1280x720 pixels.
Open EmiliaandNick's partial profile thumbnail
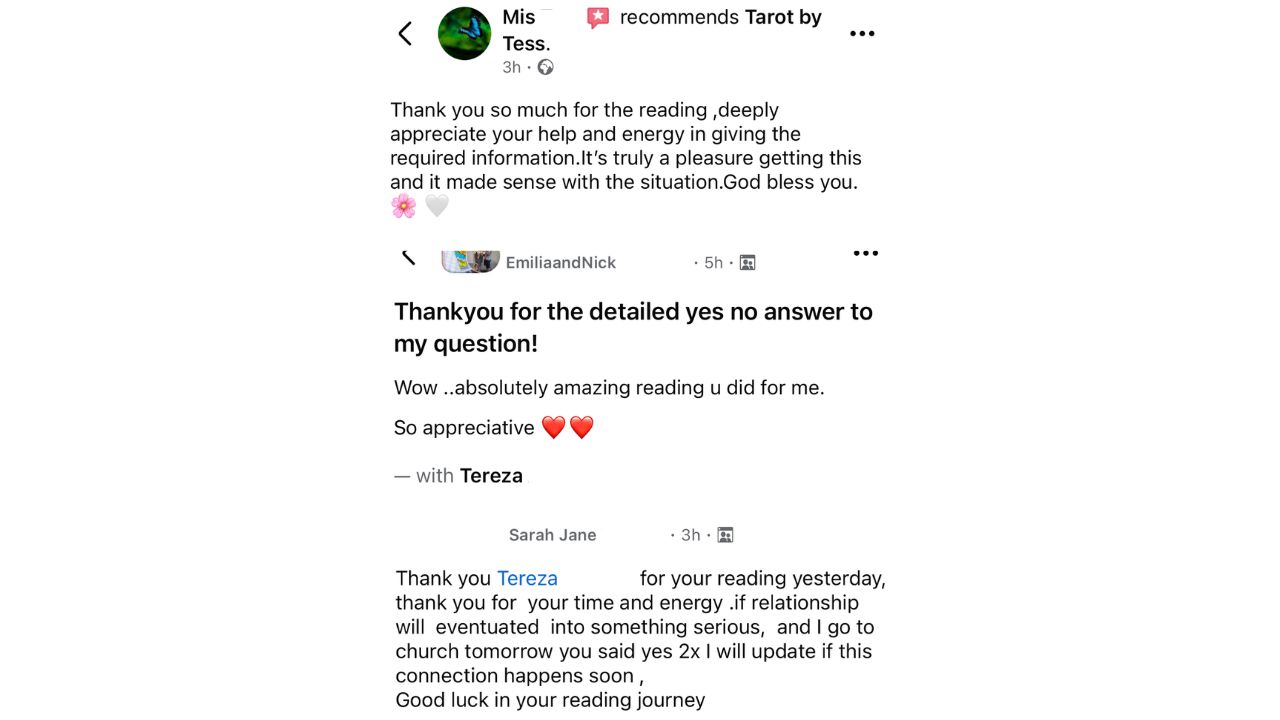[x=470, y=262]
